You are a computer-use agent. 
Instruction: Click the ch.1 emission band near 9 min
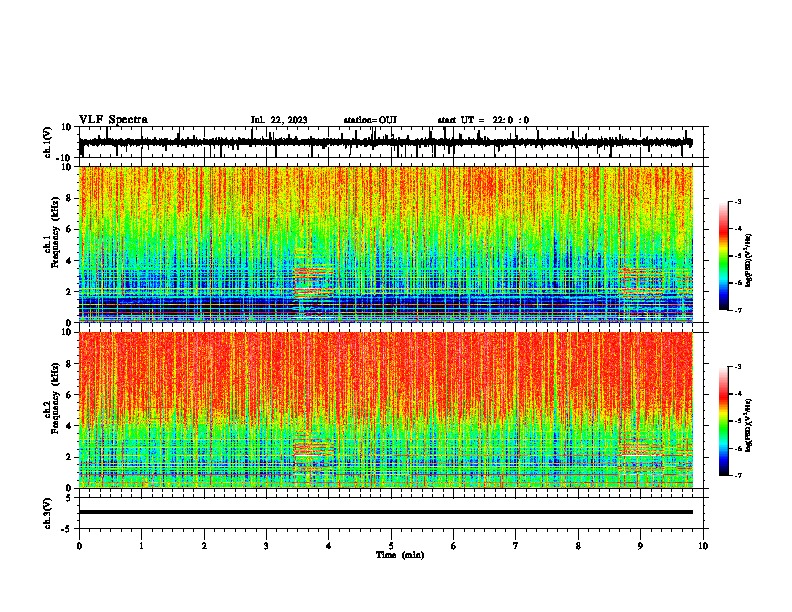(x=641, y=283)
